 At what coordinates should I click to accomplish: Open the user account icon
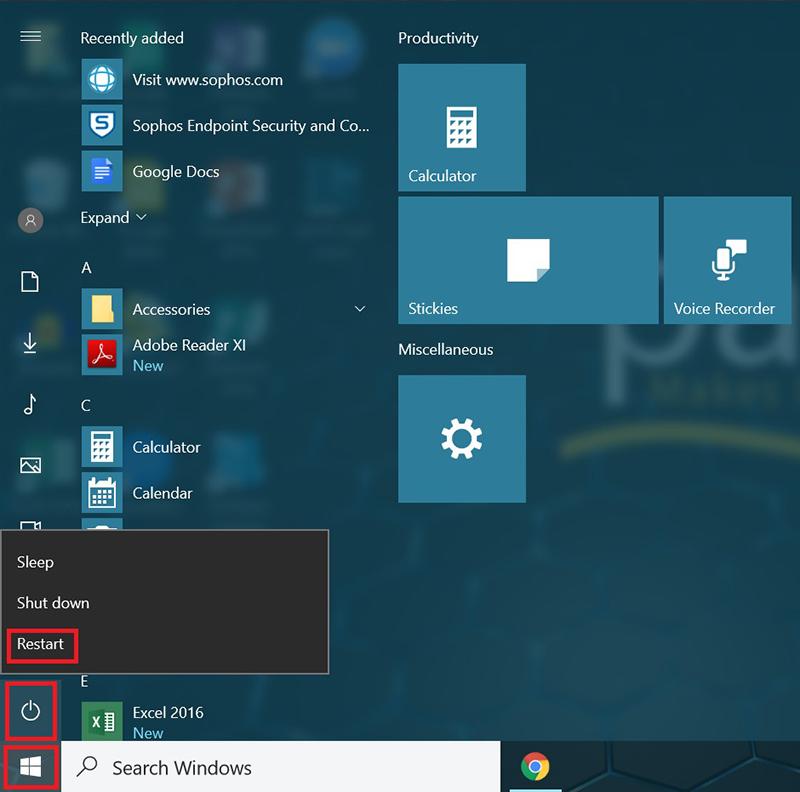point(30,220)
